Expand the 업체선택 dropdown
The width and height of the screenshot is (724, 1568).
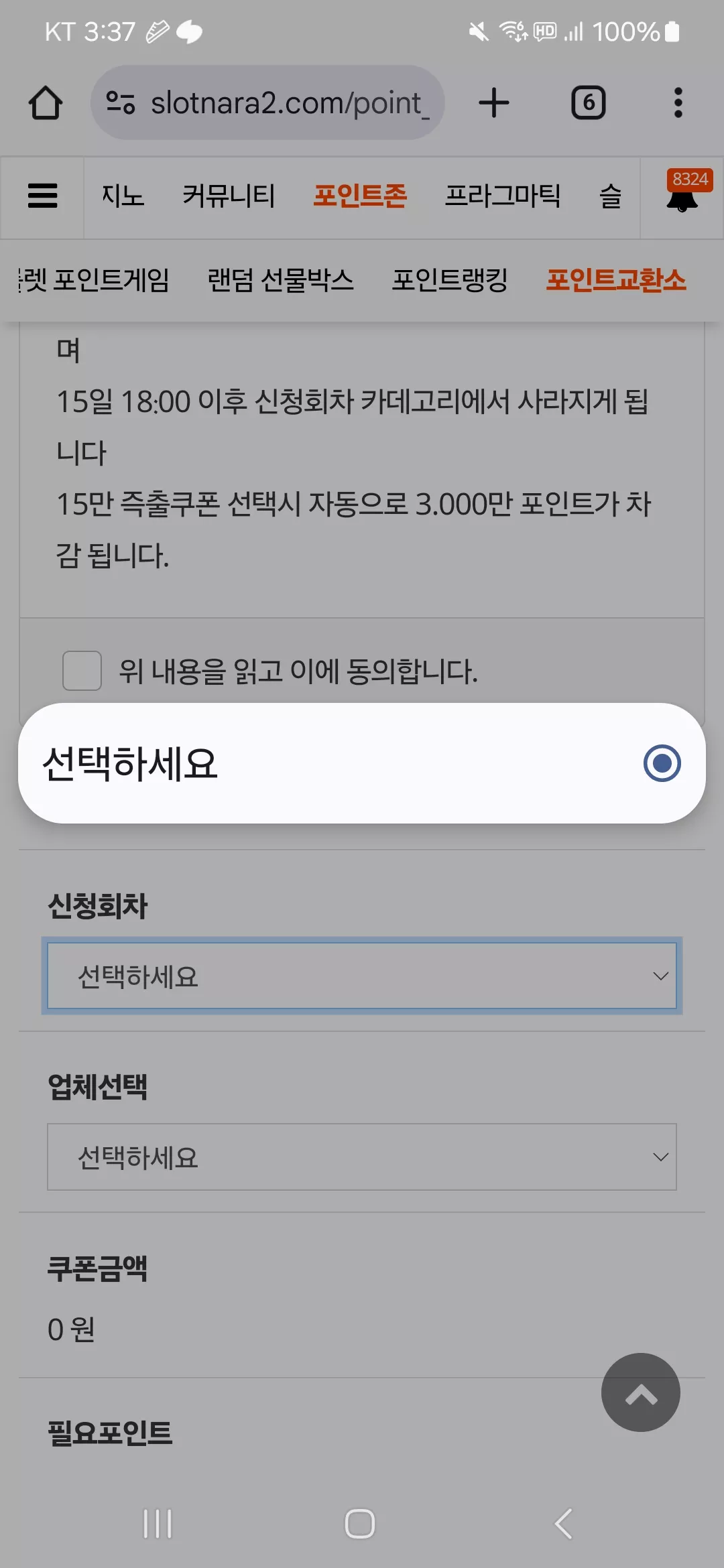pyautogui.click(x=362, y=1157)
